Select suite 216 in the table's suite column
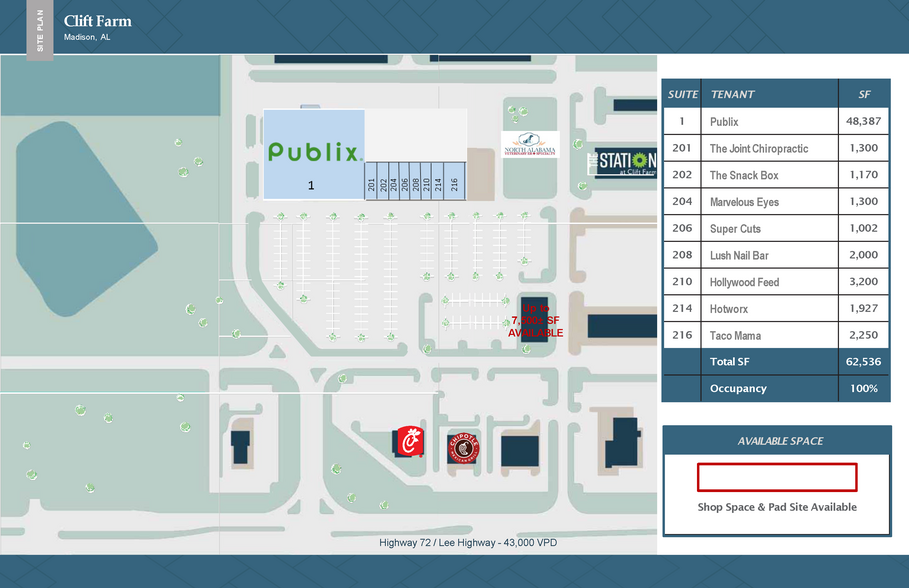The height and width of the screenshot is (588, 909). [x=682, y=335]
